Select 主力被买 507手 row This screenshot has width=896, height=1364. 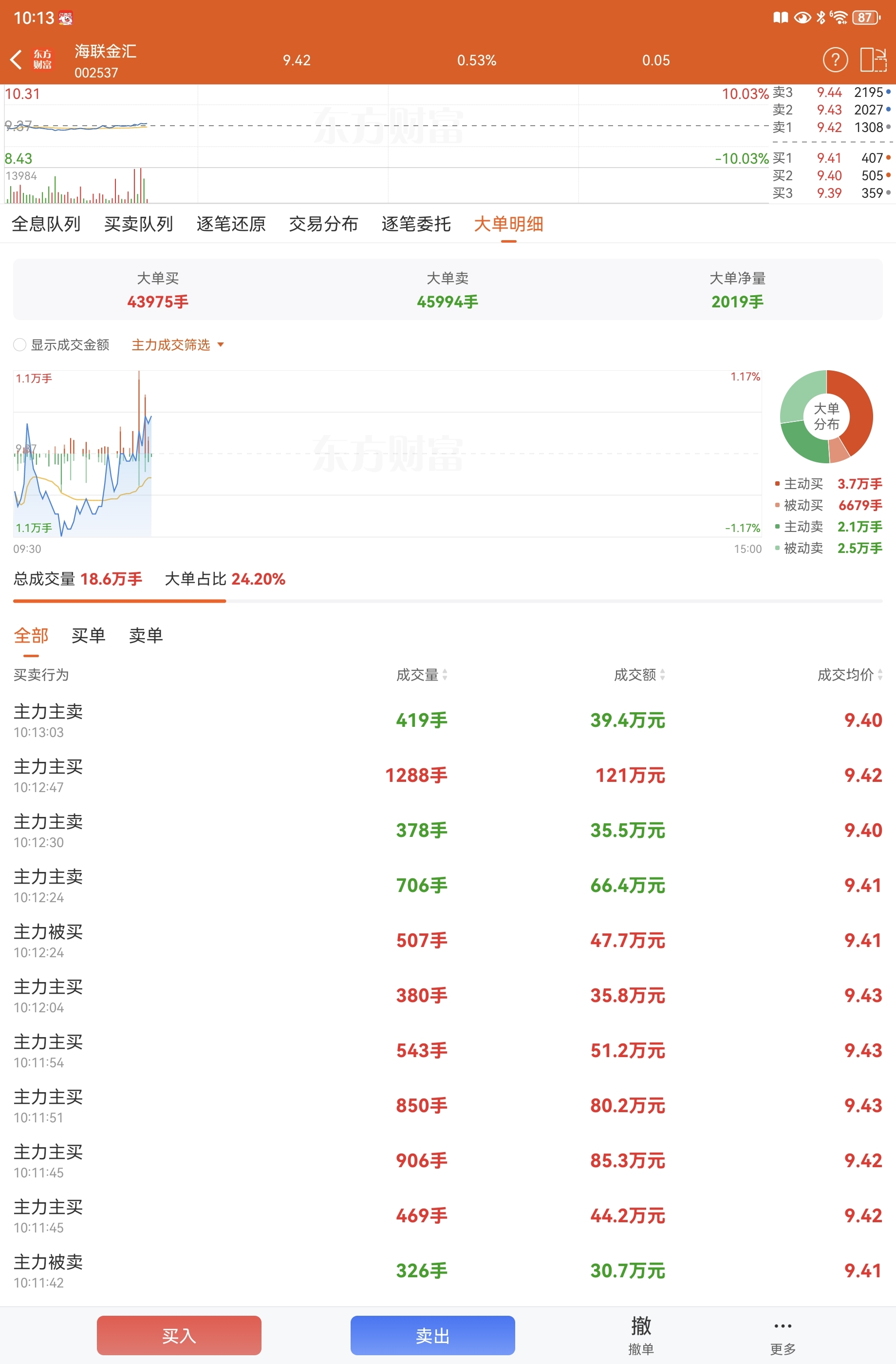(448, 941)
